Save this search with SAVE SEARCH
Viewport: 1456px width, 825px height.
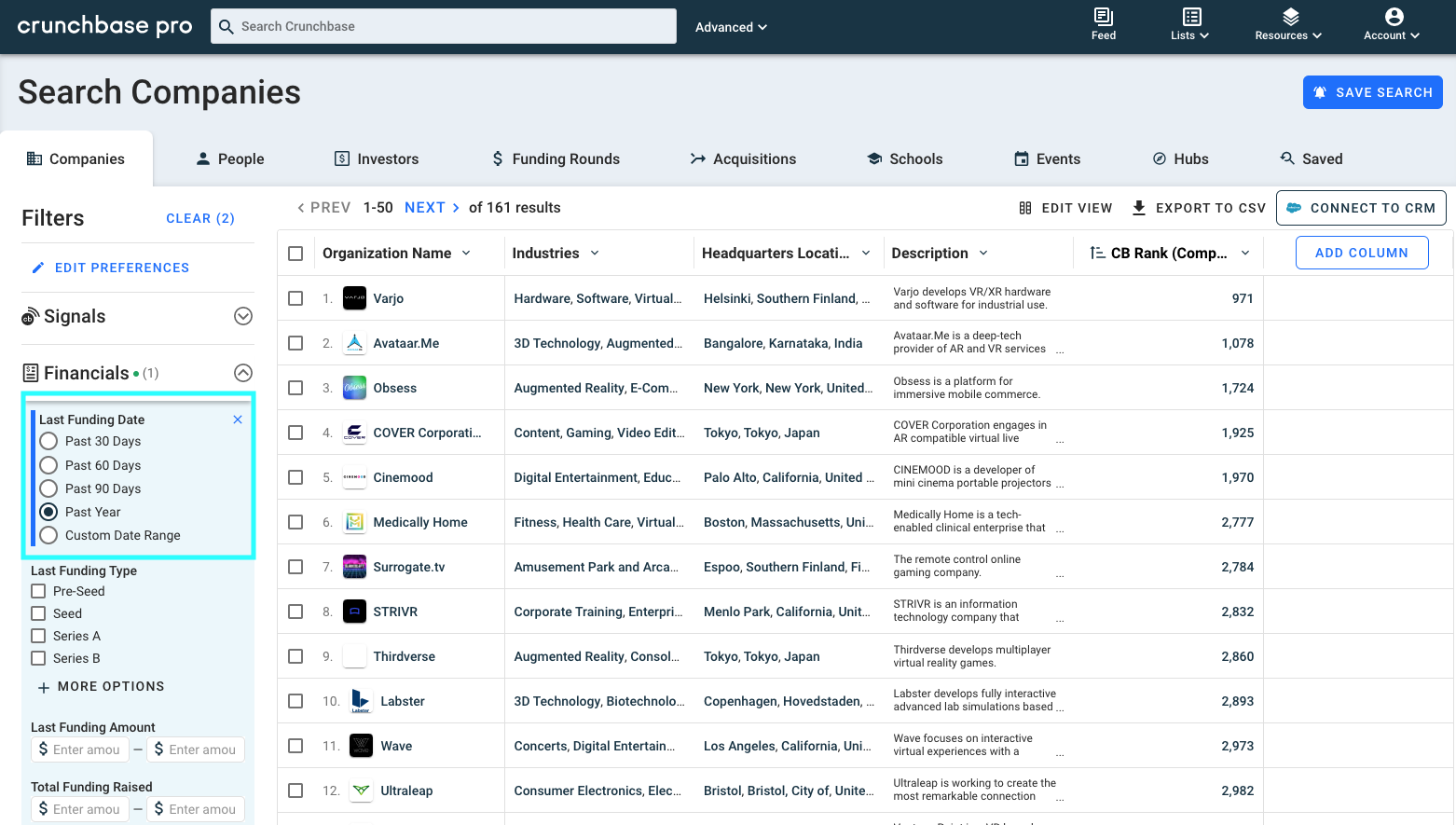tap(1372, 92)
